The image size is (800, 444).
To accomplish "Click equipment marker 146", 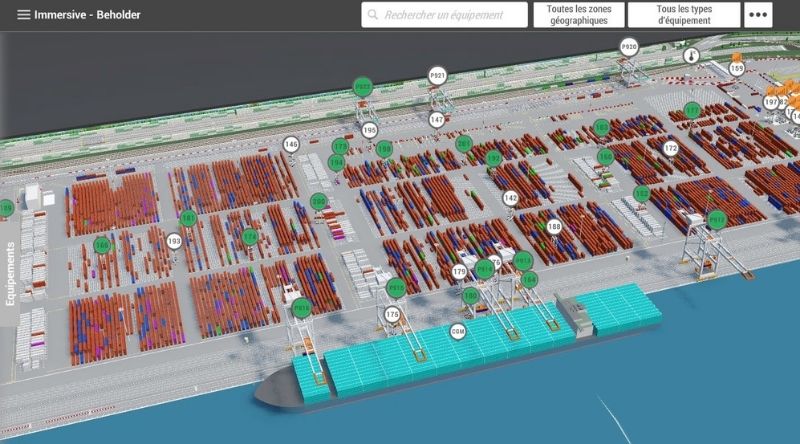I will pyautogui.click(x=291, y=145).
